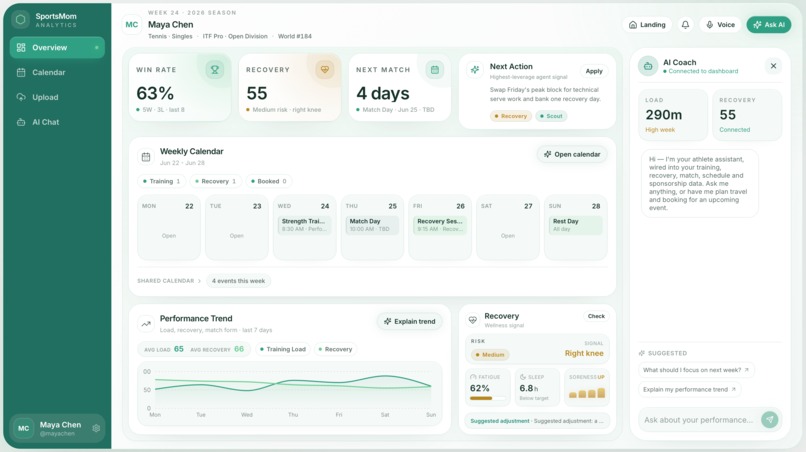Focus the Ask about your performance input

coord(699,420)
